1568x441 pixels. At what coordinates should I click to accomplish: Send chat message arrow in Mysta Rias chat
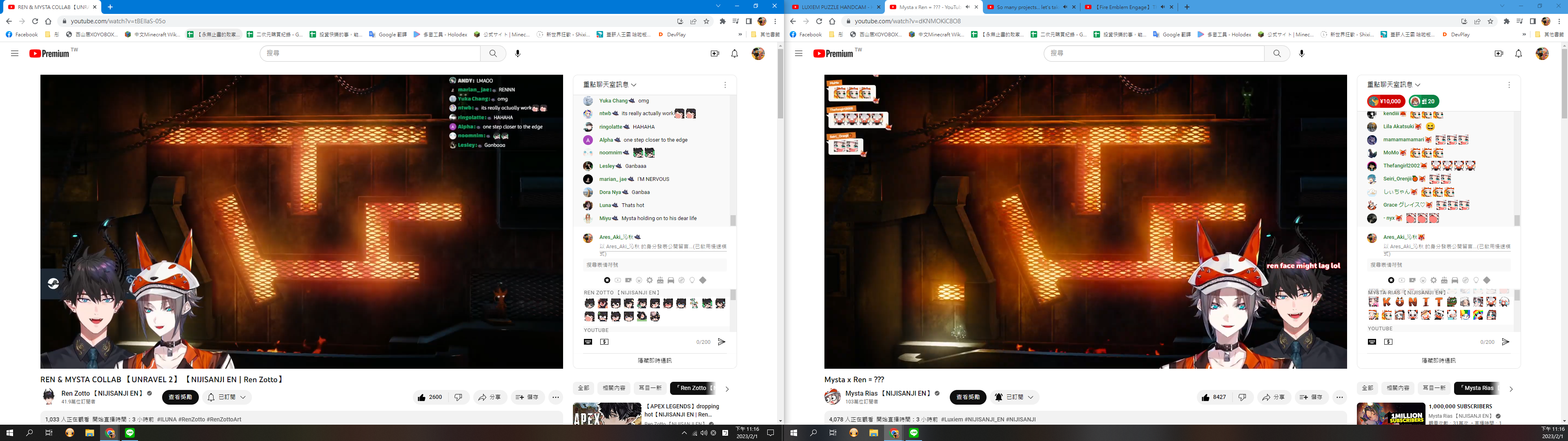[x=1505, y=342]
